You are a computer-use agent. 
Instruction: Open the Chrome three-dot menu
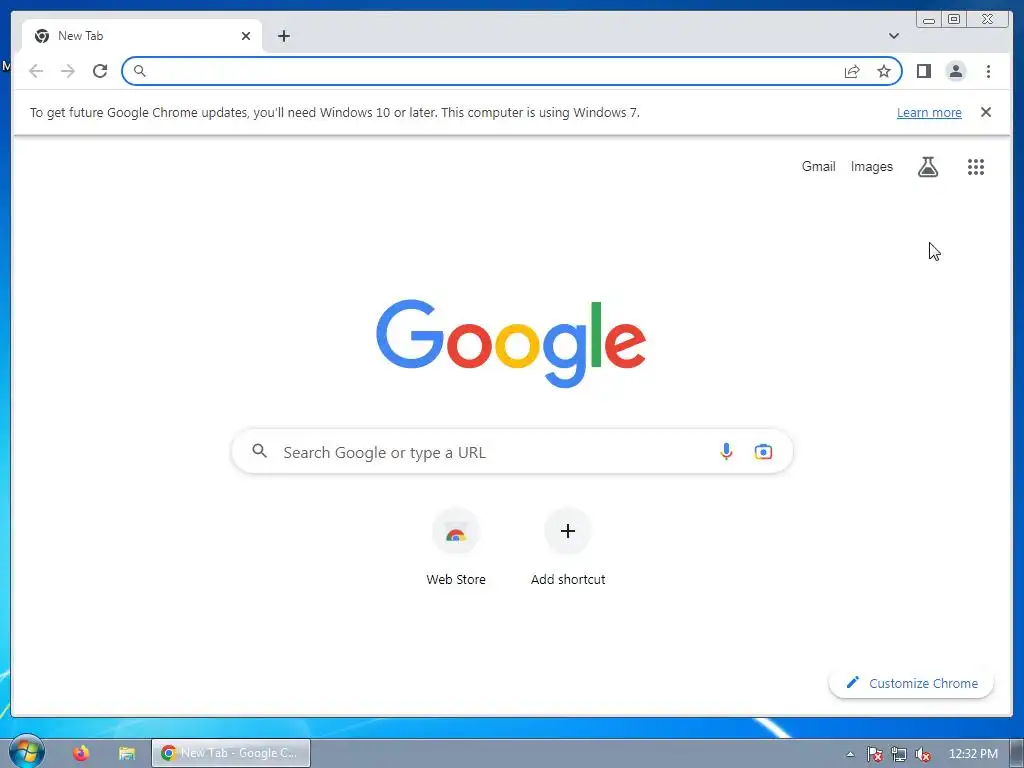coord(988,71)
